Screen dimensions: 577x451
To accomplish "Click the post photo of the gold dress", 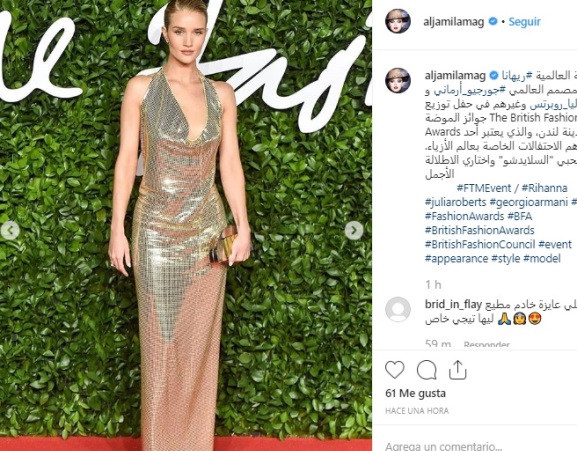I will 186,226.
